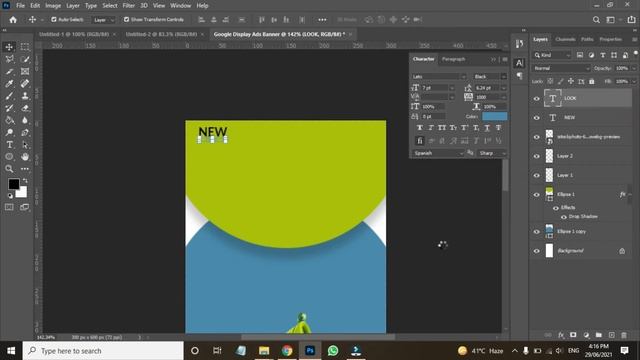The height and width of the screenshot is (360, 640).
Task: Toggle Show Transform Controls checkbox
Action: coord(127,20)
